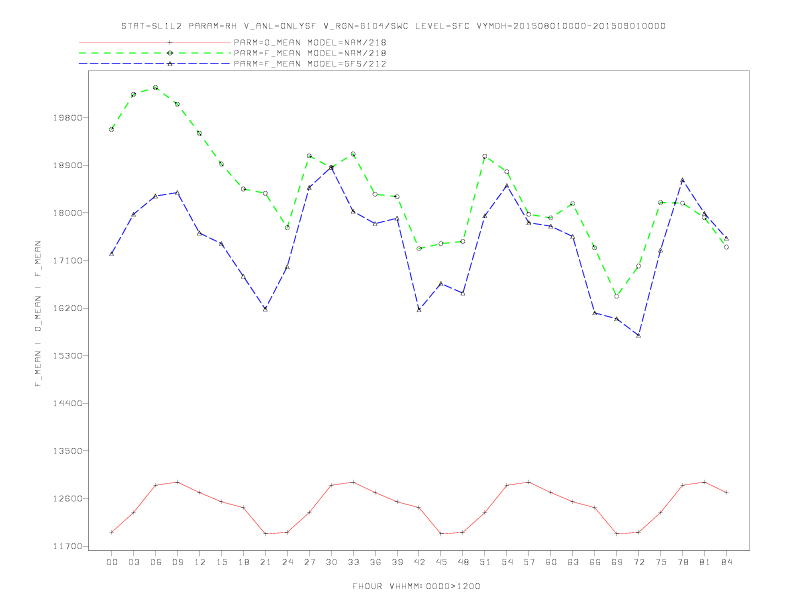Click the green dashed legend line sample
The width and height of the screenshot is (792, 612).
coord(155,53)
